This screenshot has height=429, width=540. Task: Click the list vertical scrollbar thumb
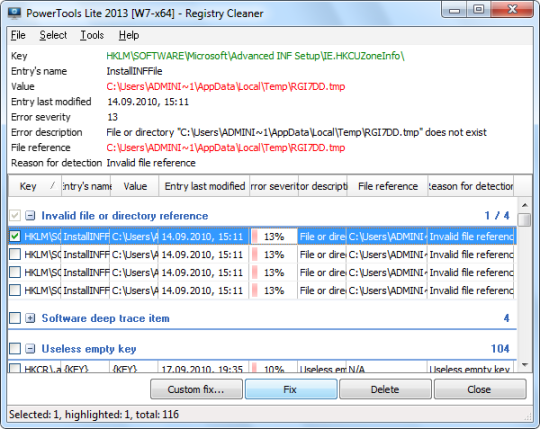coord(525,220)
